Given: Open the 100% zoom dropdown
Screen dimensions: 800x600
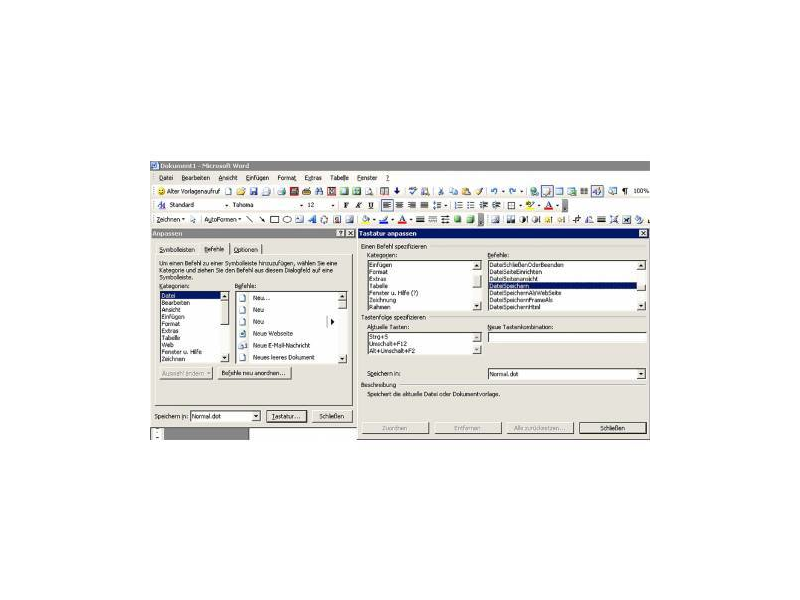Looking at the screenshot, I should [x=642, y=191].
